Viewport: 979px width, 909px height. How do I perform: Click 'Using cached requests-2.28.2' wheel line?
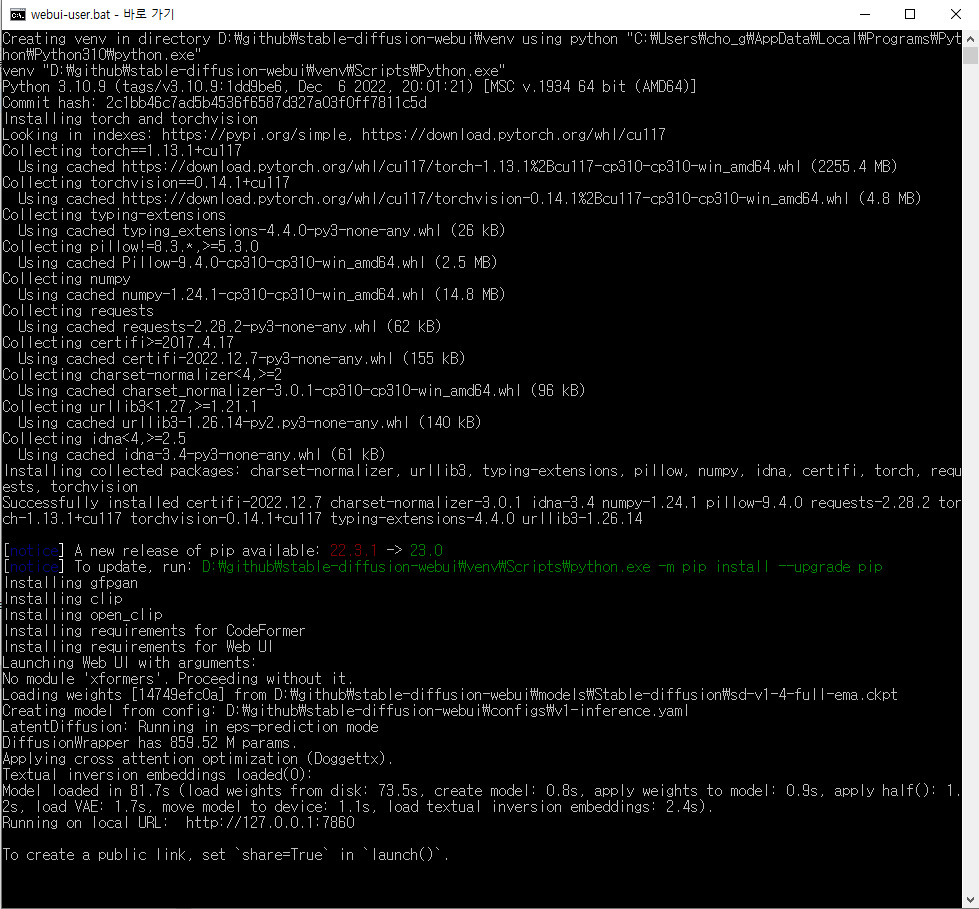click(230, 327)
